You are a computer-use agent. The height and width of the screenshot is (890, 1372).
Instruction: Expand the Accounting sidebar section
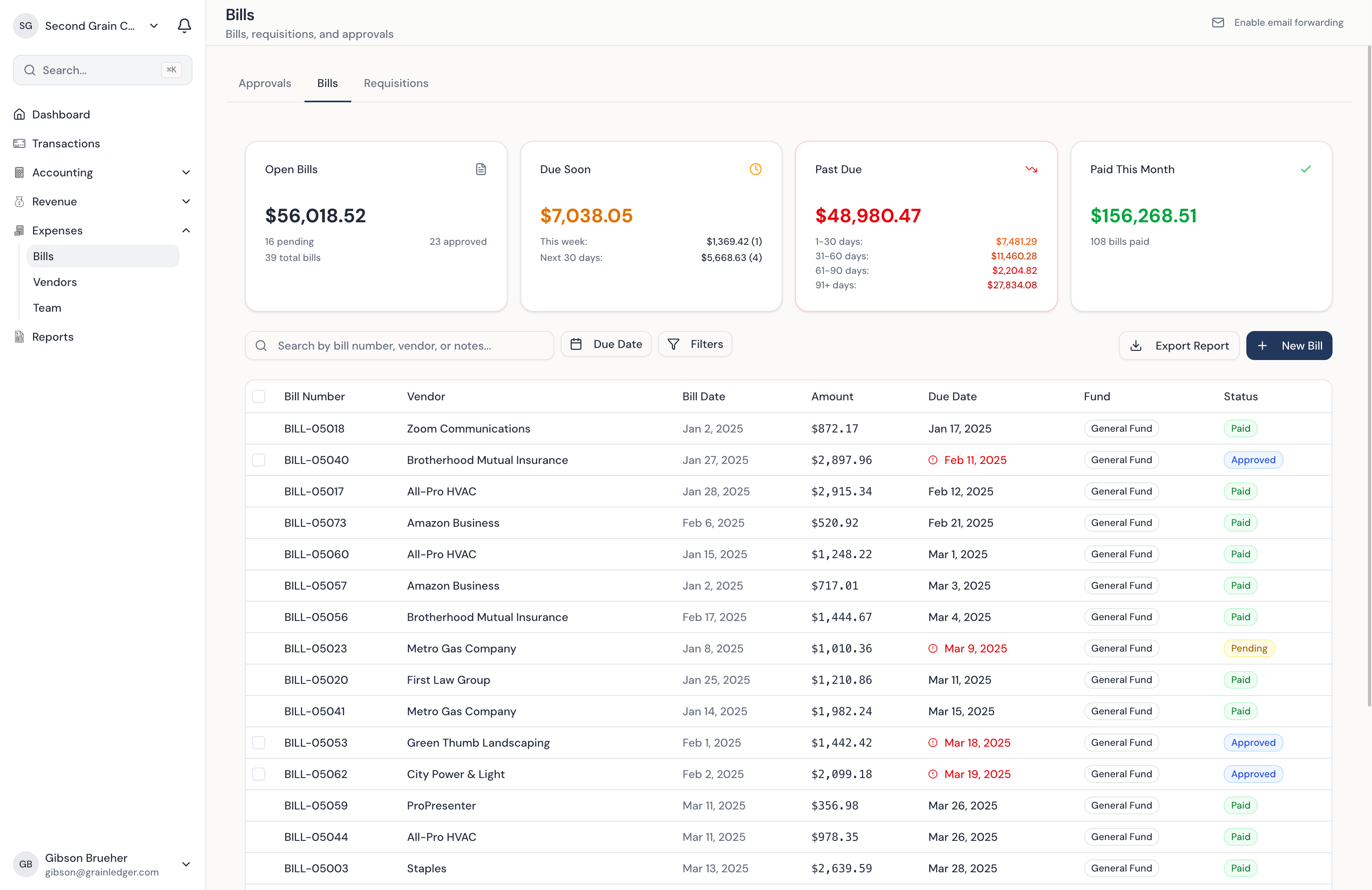186,172
